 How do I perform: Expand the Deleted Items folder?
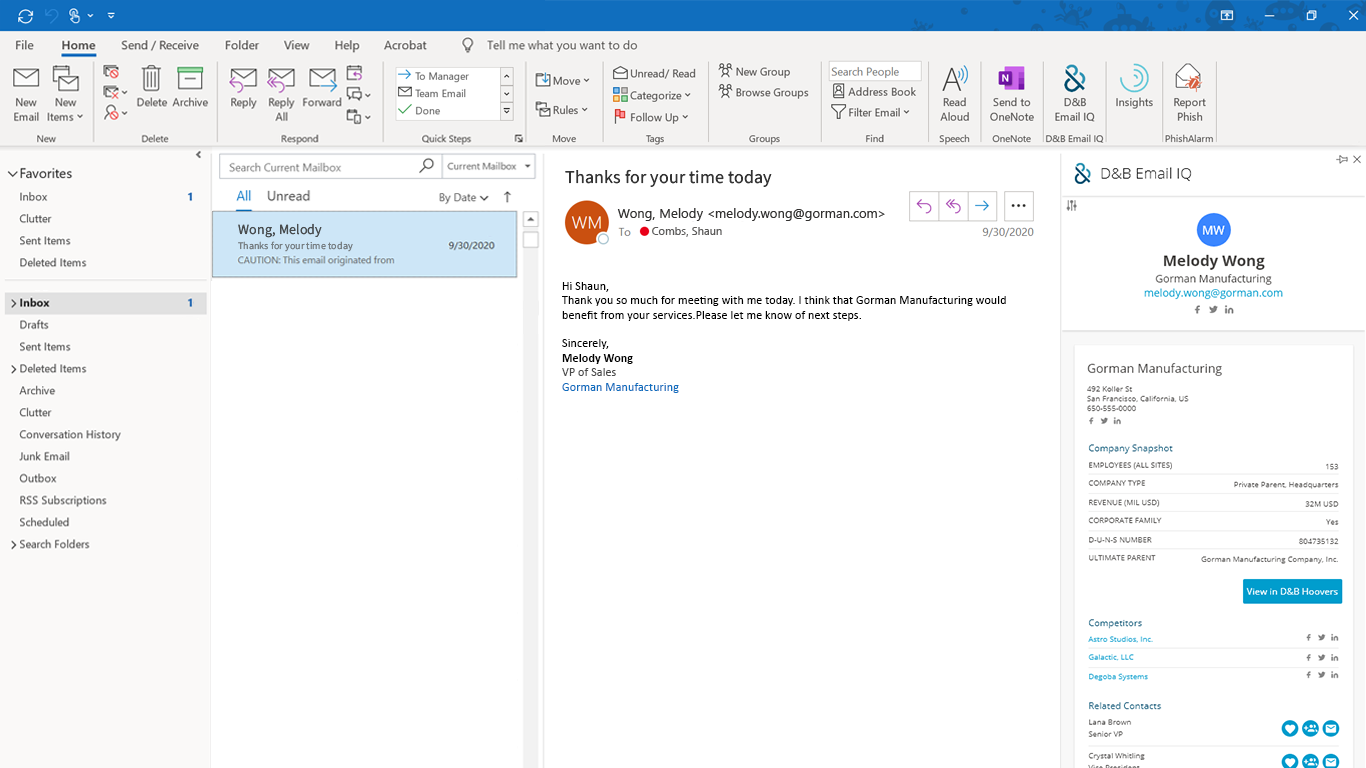[x=13, y=369]
